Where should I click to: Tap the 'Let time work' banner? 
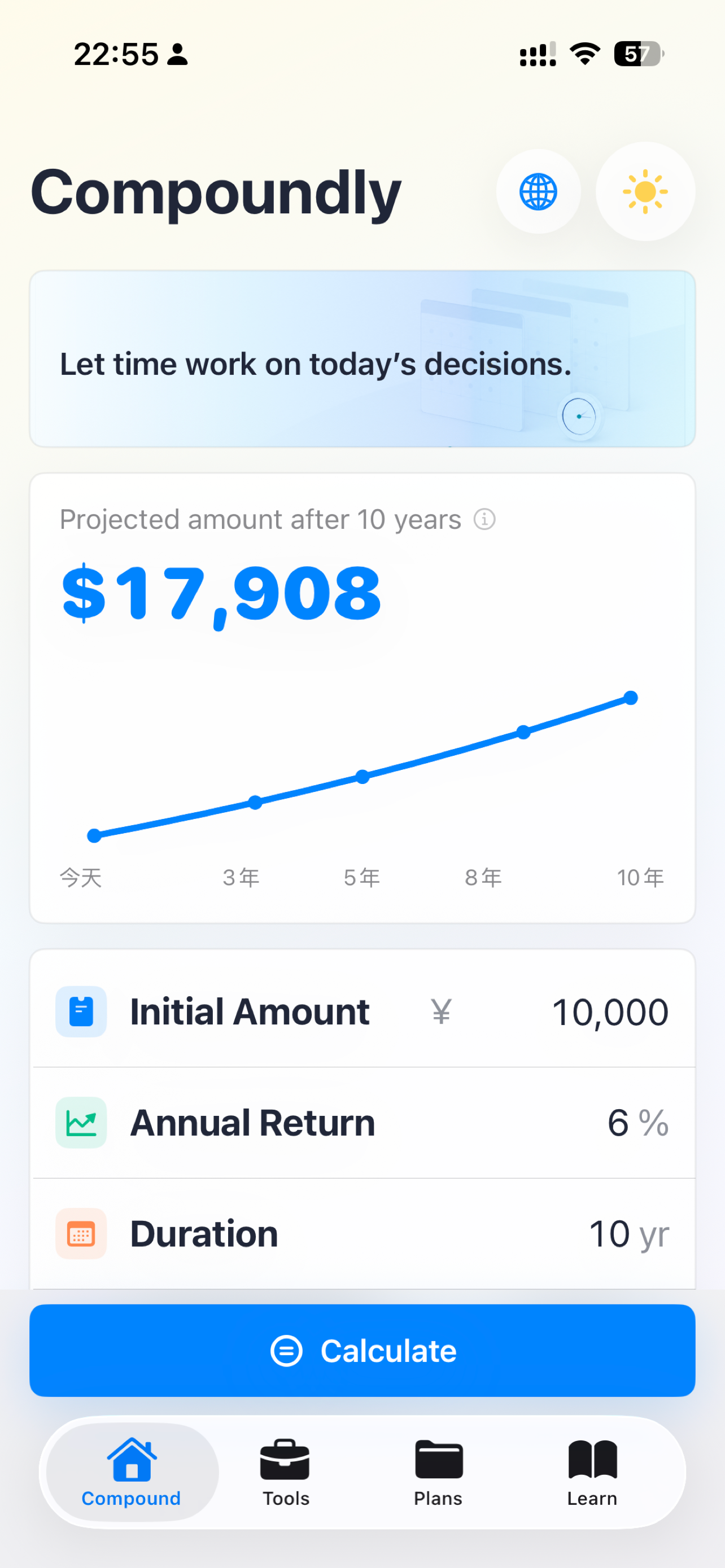coord(362,359)
